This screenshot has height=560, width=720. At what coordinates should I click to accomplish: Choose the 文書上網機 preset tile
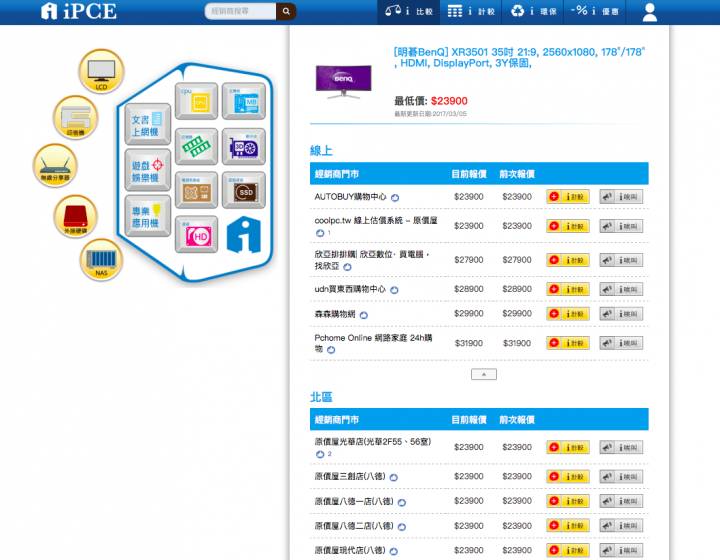(147, 124)
